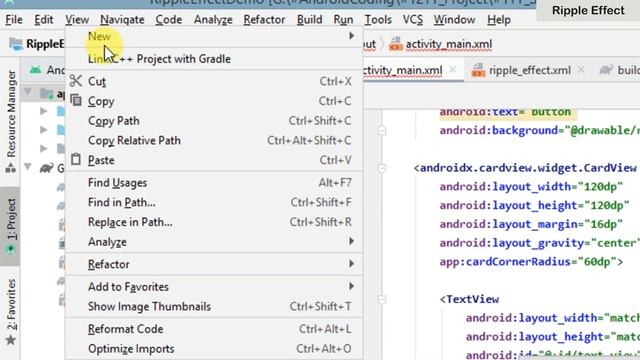
Task: Click the layout_height="120dp" line
Action: [x=534, y=205]
